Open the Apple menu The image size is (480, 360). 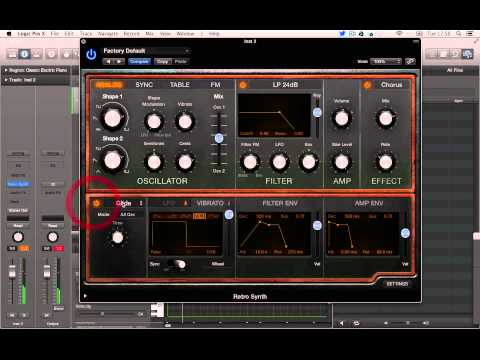point(9,34)
